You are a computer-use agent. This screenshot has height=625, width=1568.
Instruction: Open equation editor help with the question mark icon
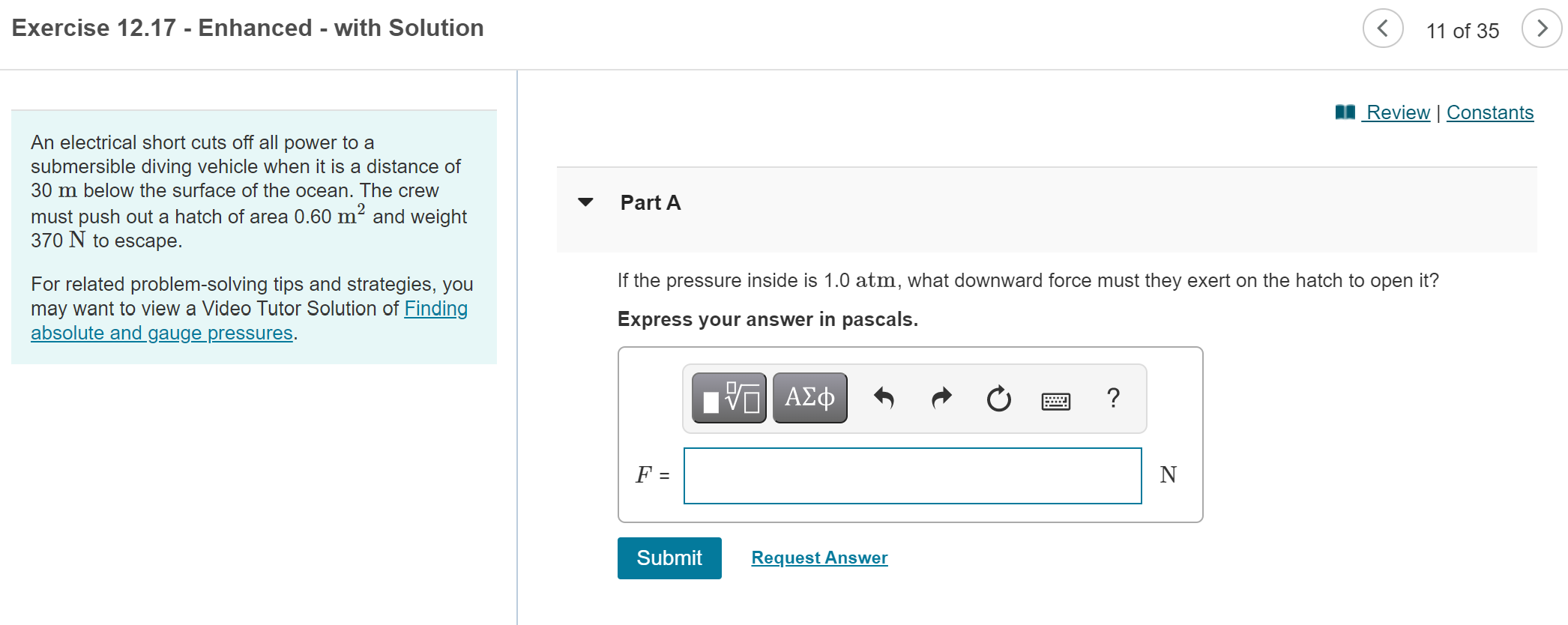click(x=1113, y=398)
